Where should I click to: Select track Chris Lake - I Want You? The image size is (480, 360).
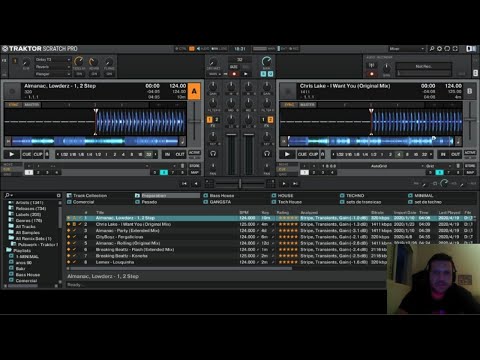coord(133,224)
